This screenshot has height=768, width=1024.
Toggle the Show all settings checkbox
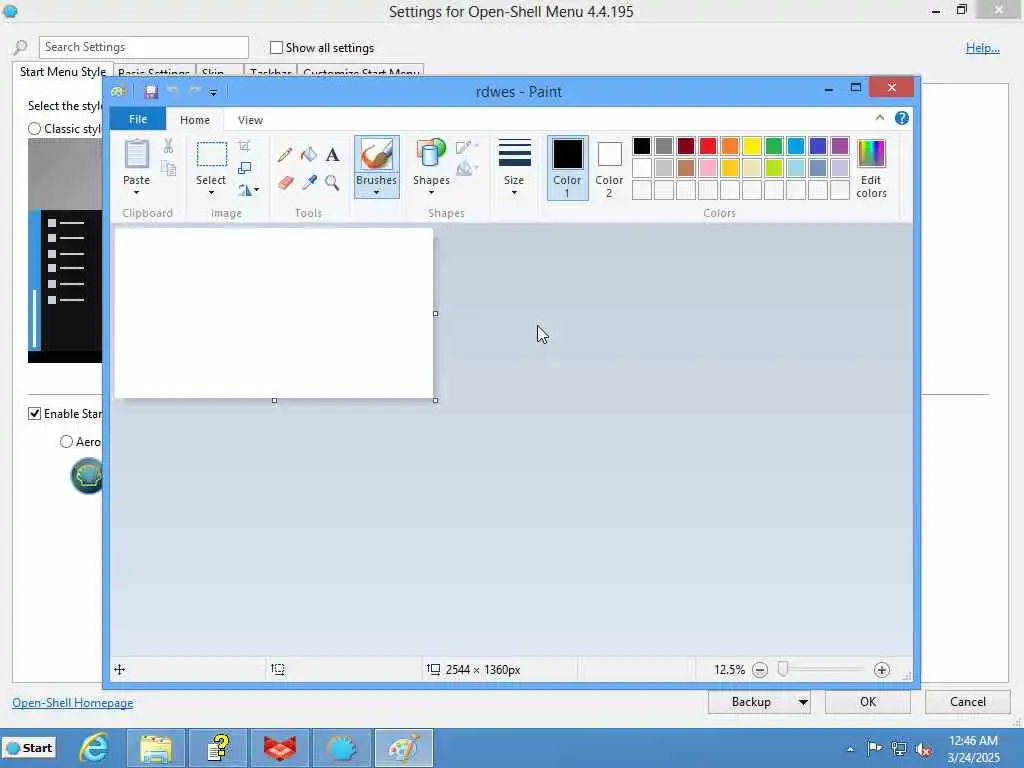pos(276,48)
